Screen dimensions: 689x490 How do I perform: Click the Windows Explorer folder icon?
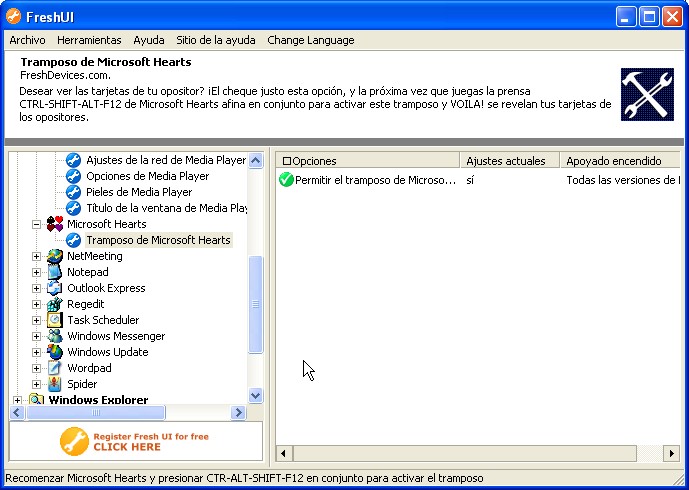point(36,399)
